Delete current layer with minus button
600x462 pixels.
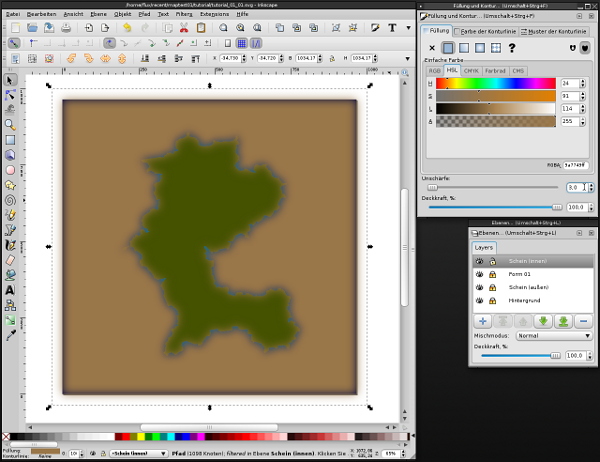(582, 321)
